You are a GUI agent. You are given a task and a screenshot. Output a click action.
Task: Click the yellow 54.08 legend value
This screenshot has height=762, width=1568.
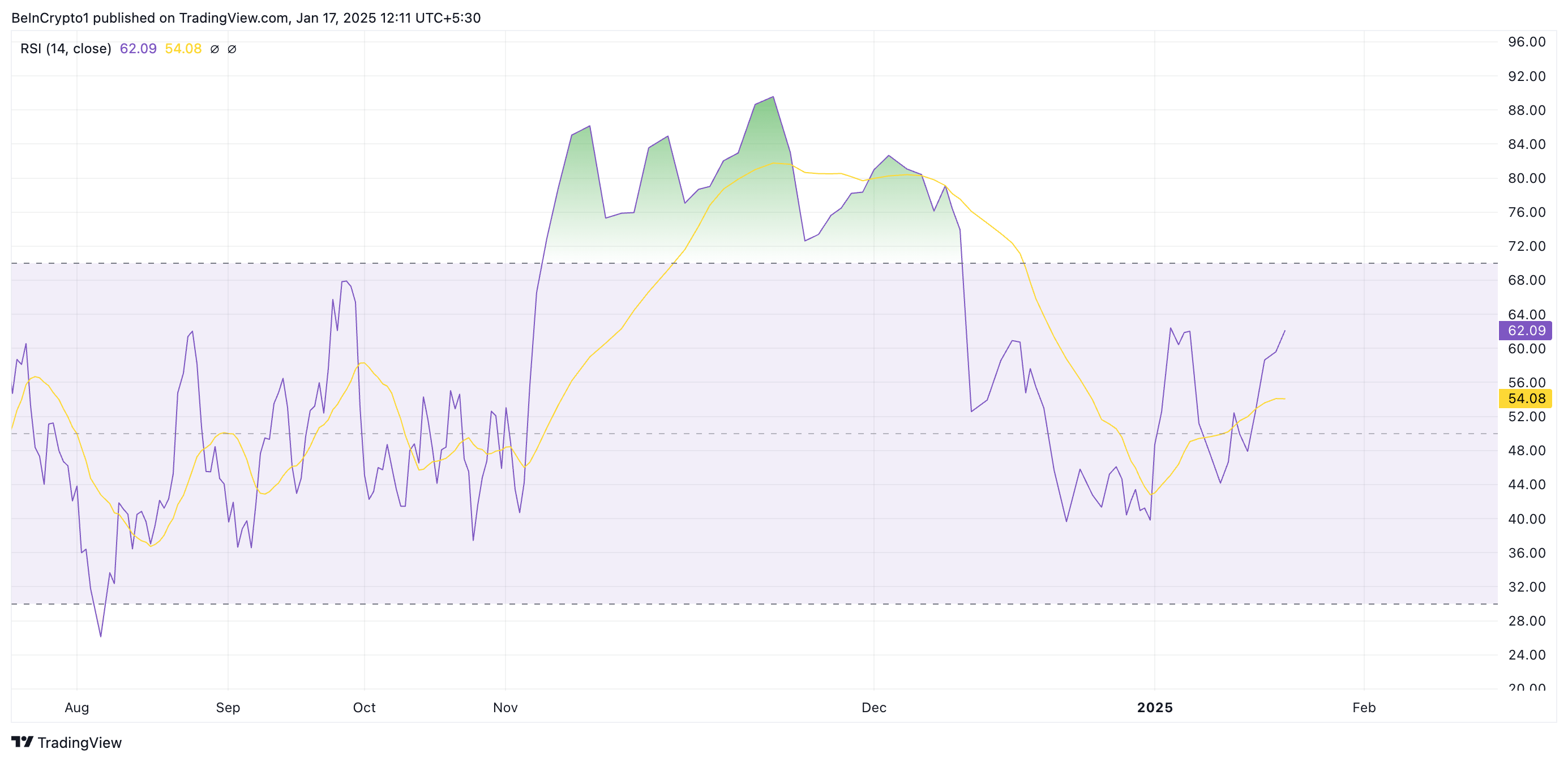183,49
